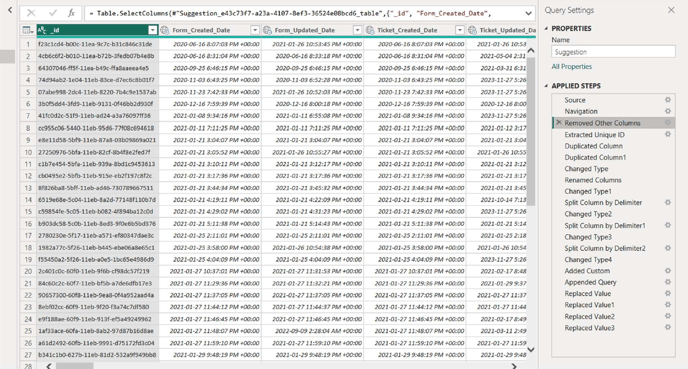Open gear for Added Custom step
Screen dimensions: 688x369
click(x=667, y=271)
